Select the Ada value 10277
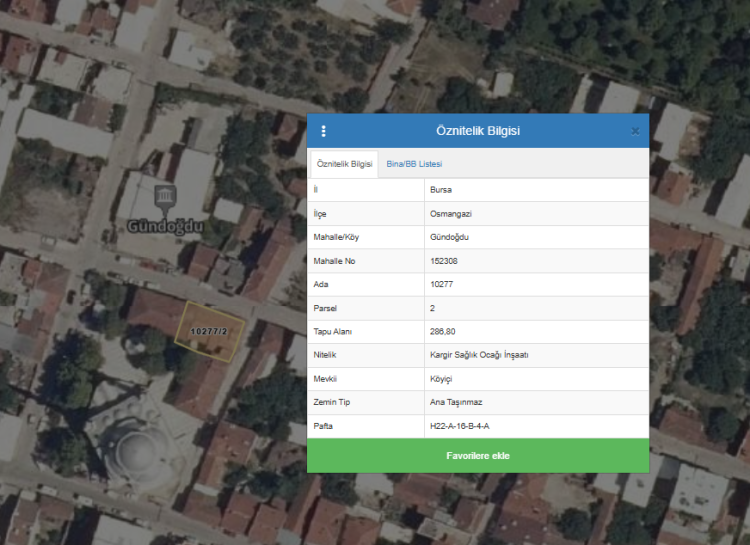This screenshot has height=545, width=750. pos(442,284)
